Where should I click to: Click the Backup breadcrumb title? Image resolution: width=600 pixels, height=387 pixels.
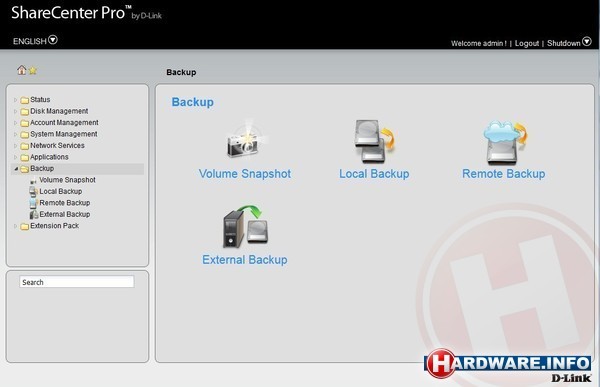pyautogui.click(x=181, y=72)
